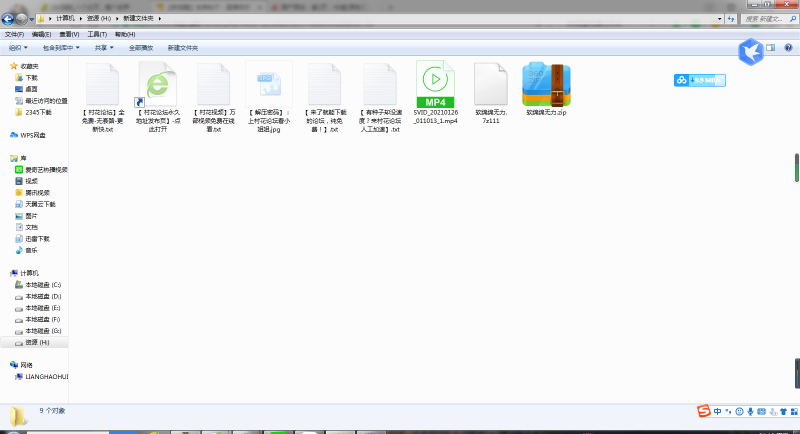
Task: Click the 全部播放 button
Action: pyautogui.click(x=140, y=47)
